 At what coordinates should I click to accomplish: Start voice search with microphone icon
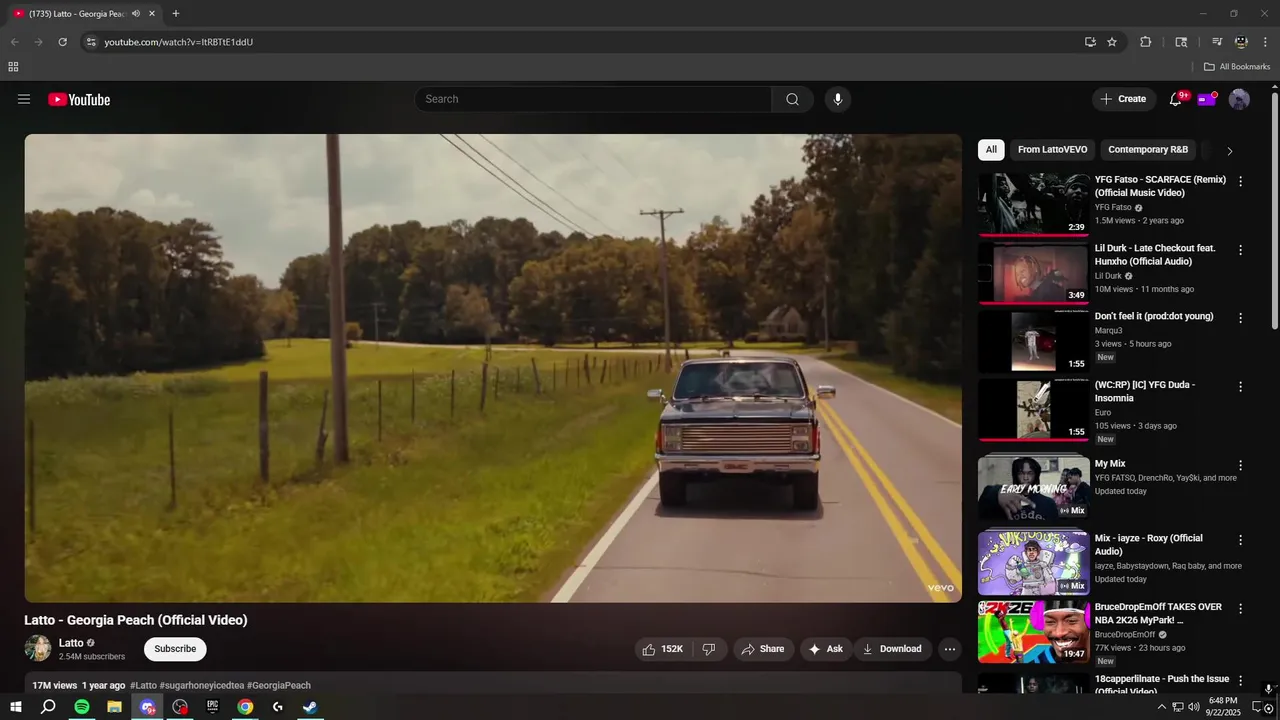tap(838, 99)
